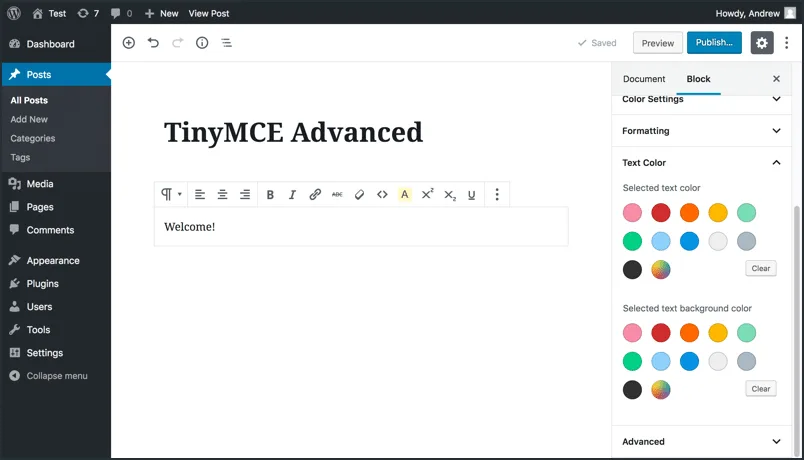Apply bold formatting to text
Screen dimensions: 804x460
270,195
